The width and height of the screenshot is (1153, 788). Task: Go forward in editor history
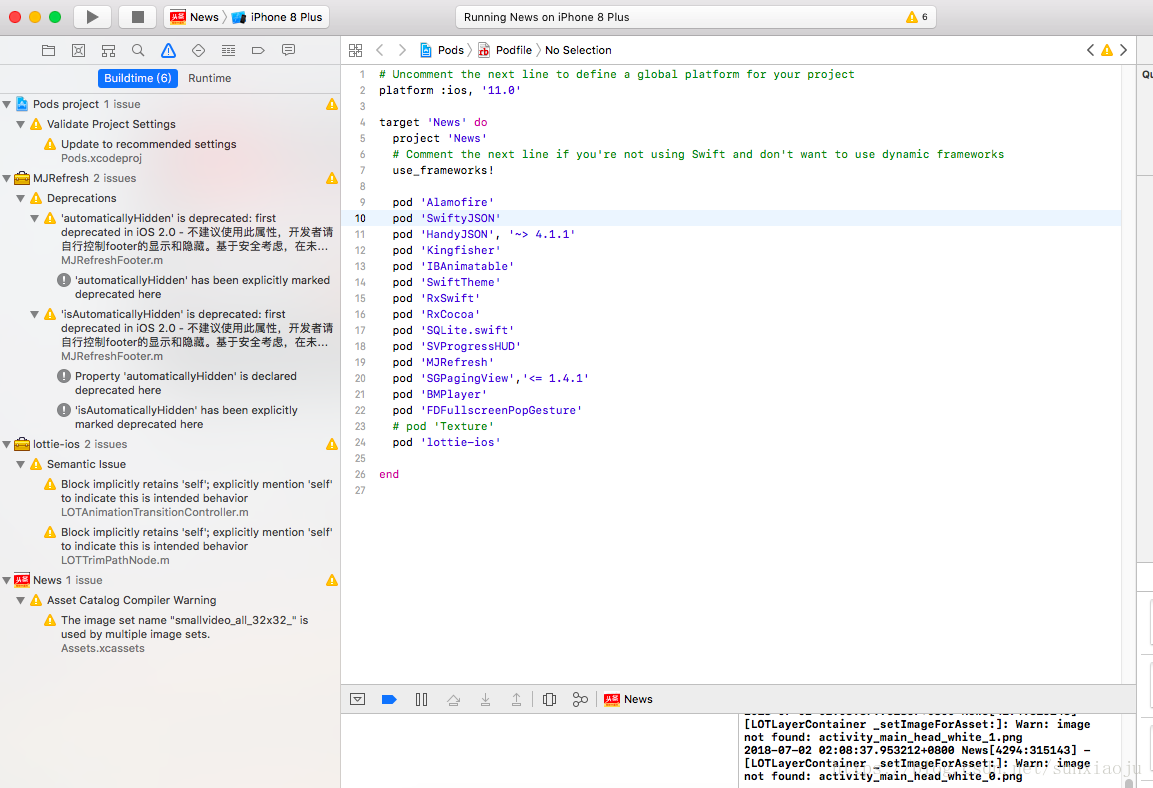(x=401, y=50)
